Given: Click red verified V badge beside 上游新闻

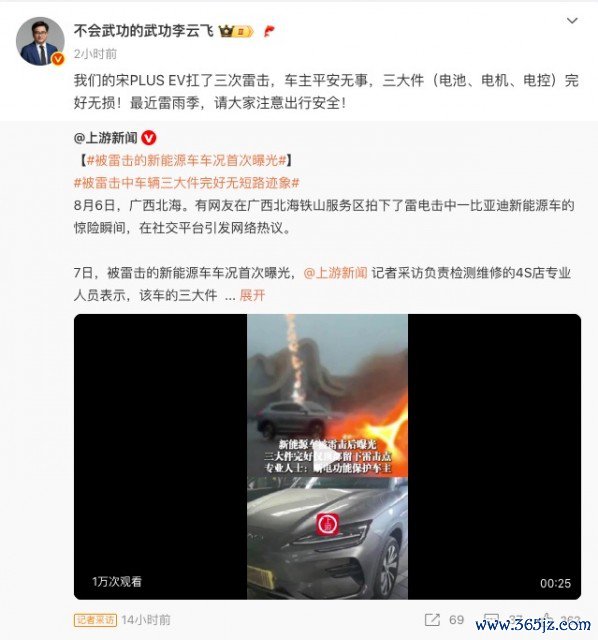Looking at the screenshot, I should pyautogui.click(x=149, y=138).
